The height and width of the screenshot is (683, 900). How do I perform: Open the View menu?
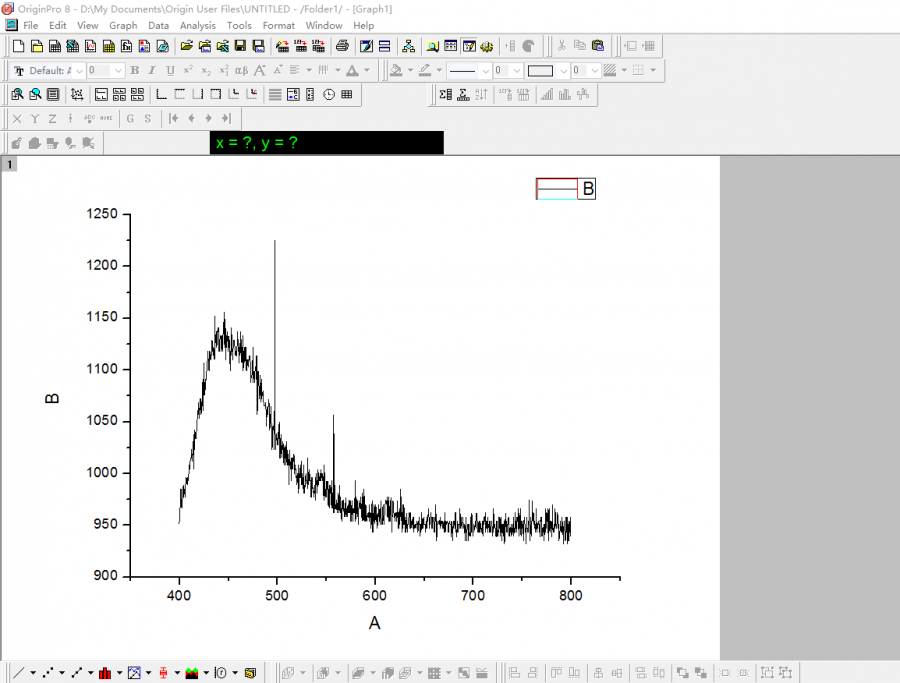(88, 25)
